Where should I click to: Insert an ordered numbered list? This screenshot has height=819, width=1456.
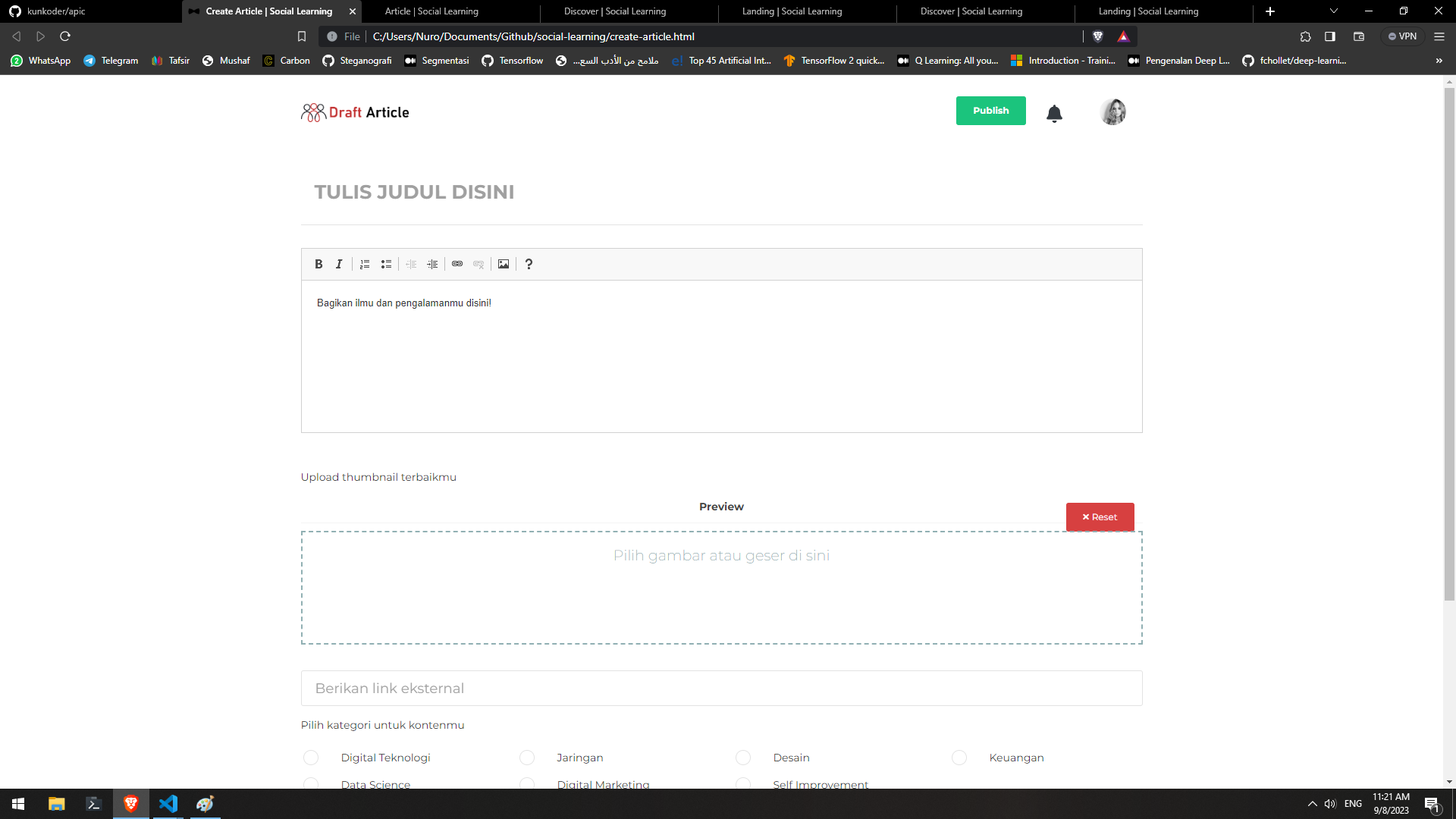(365, 264)
